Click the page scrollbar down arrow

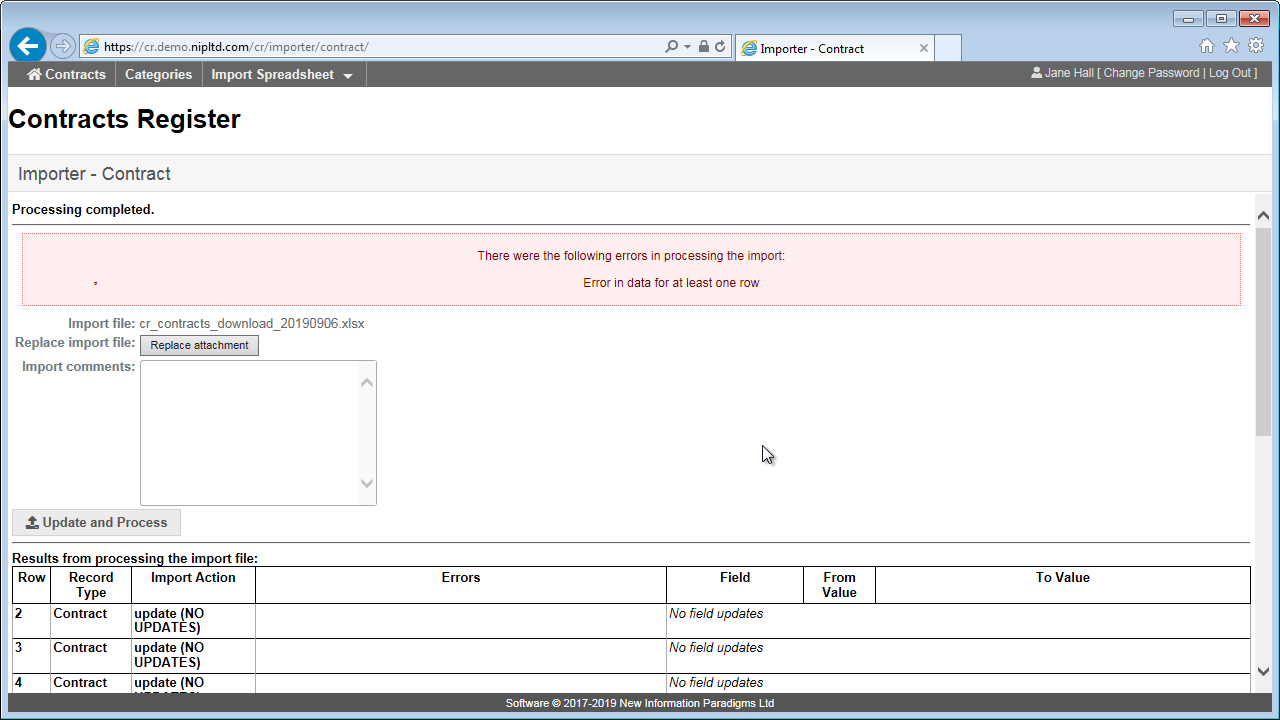tap(1262, 671)
